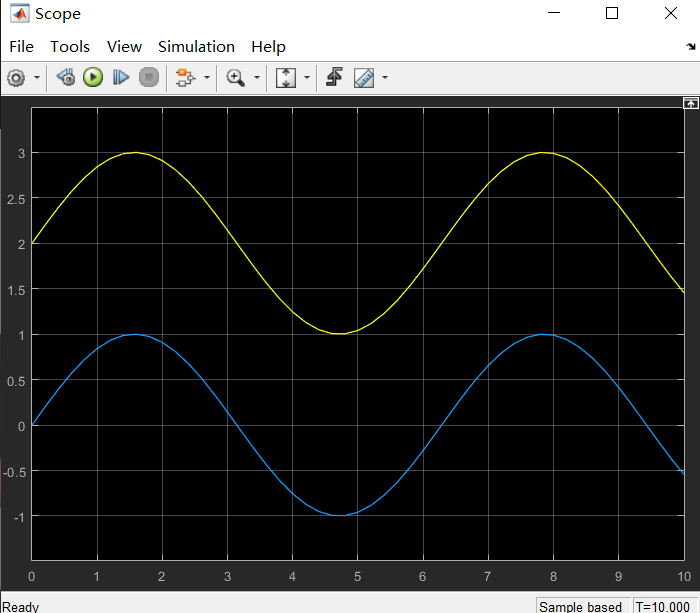Open the Cursor Measurements ruler icon
Viewport: 700px width, 613px height.
pyautogui.click(x=364, y=78)
